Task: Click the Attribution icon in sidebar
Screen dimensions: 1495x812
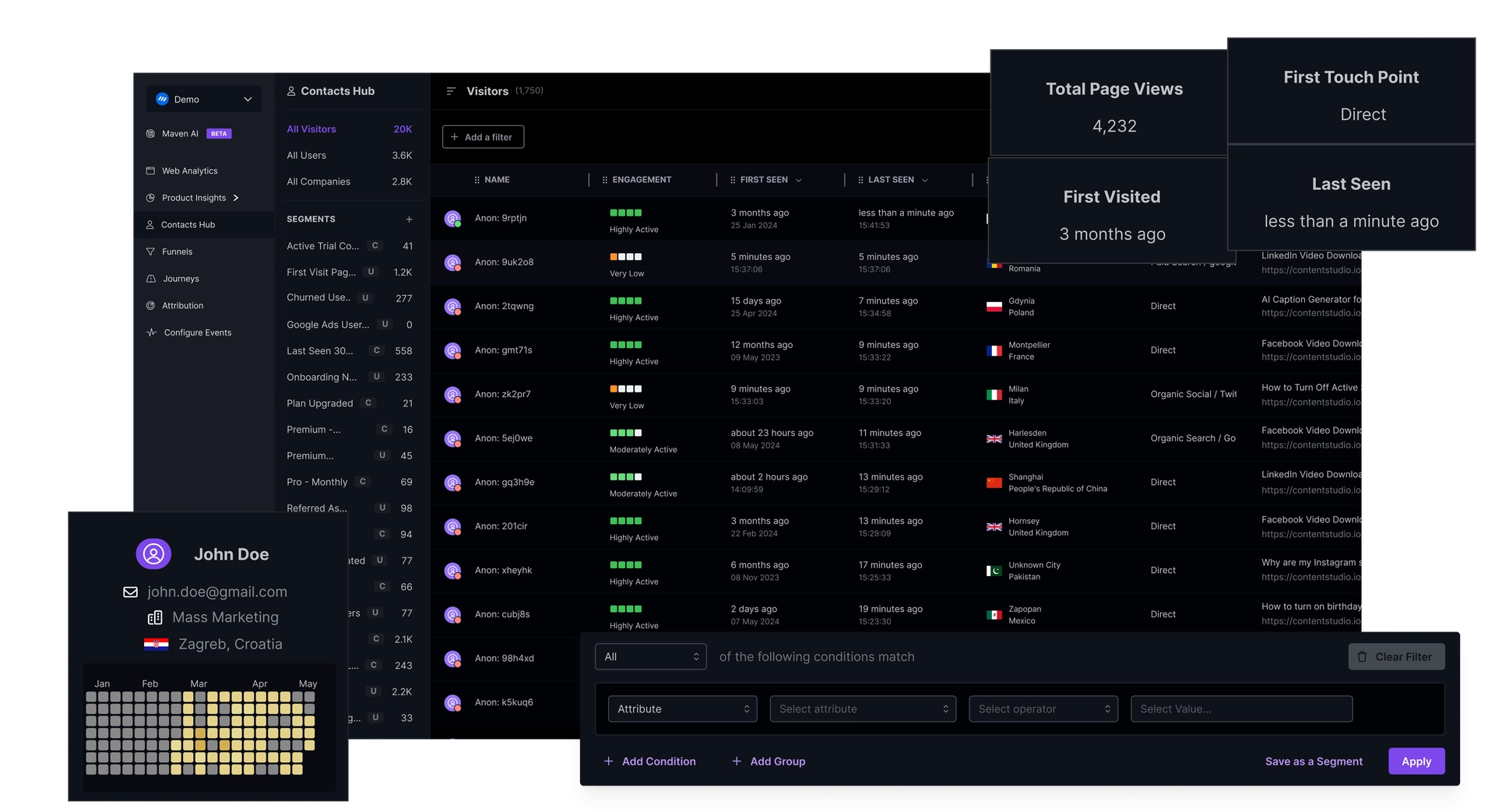Action: (150, 306)
